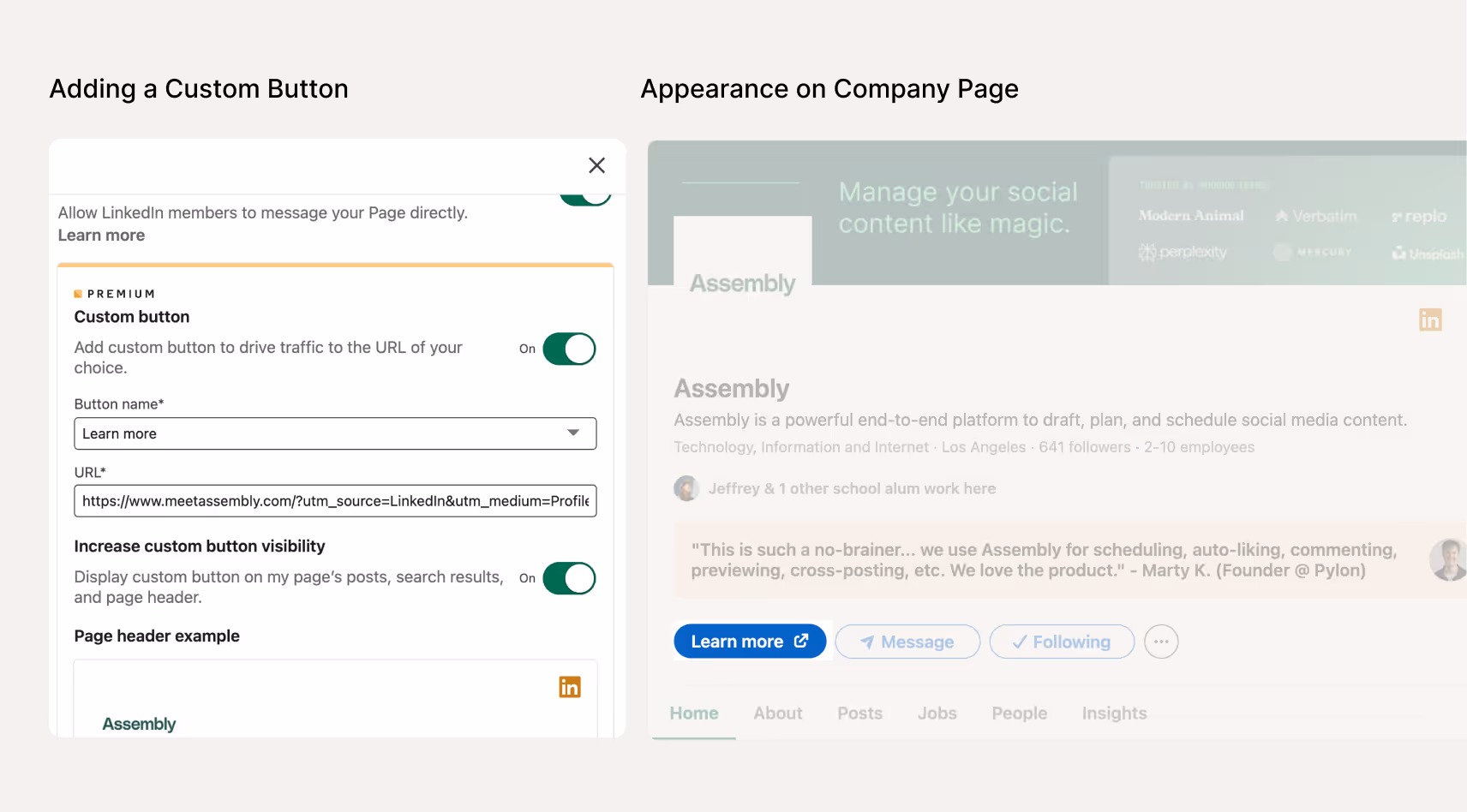Click the Message button on company page

click(x=907, y=642)
